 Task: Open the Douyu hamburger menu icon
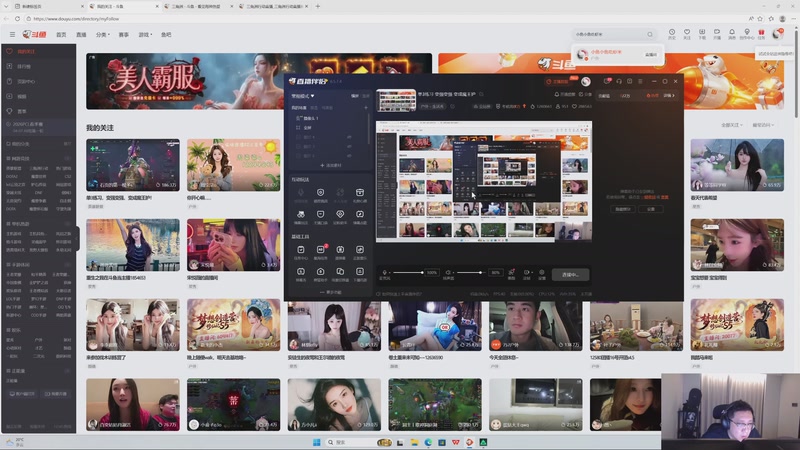point(12,35)
